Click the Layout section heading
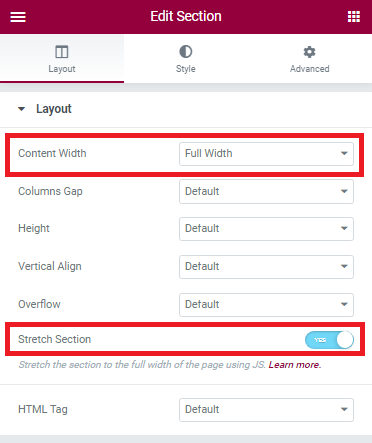Screen dimensions: 372x443 pyautogui.click(x=54, y=109)
